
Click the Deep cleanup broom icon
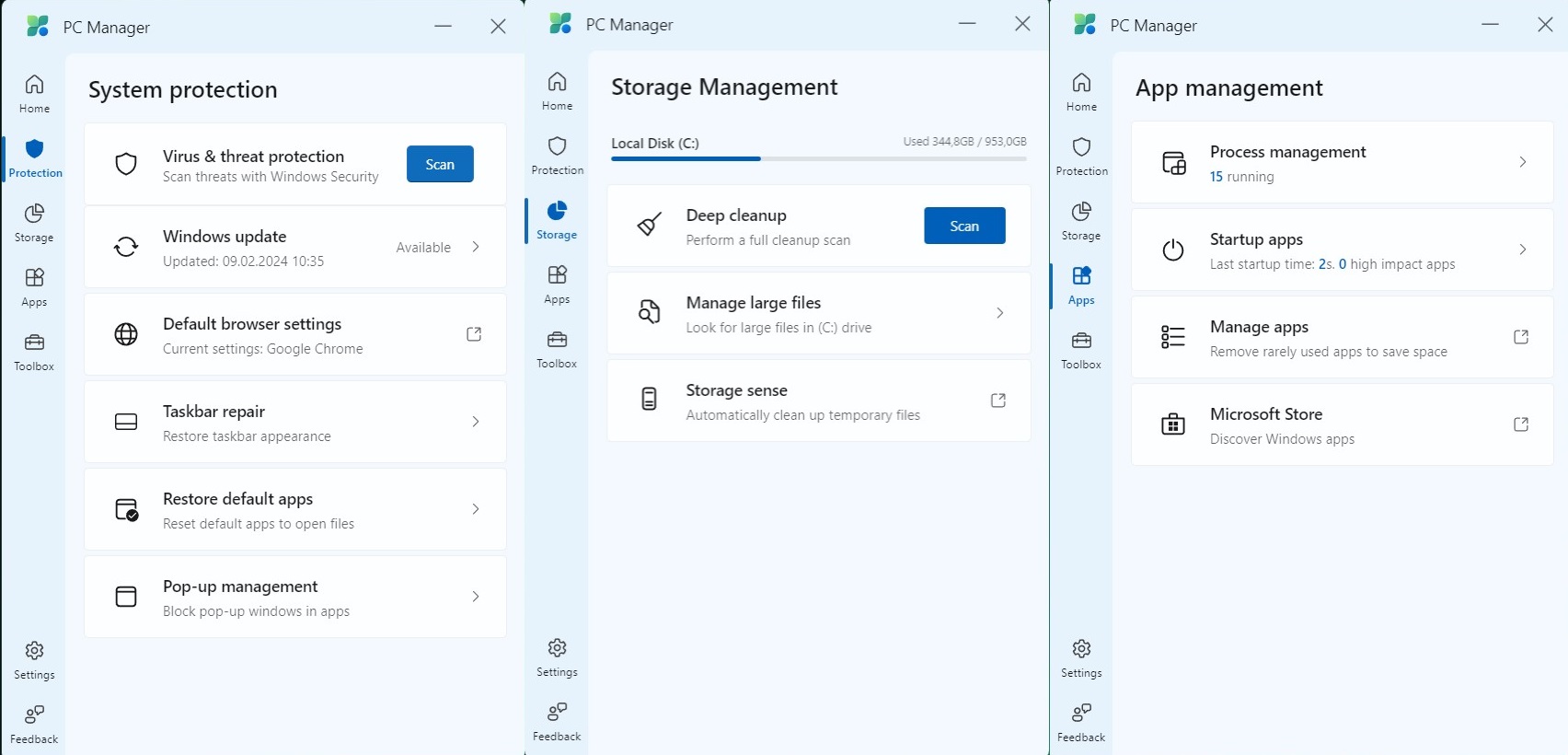coord(649,225)
